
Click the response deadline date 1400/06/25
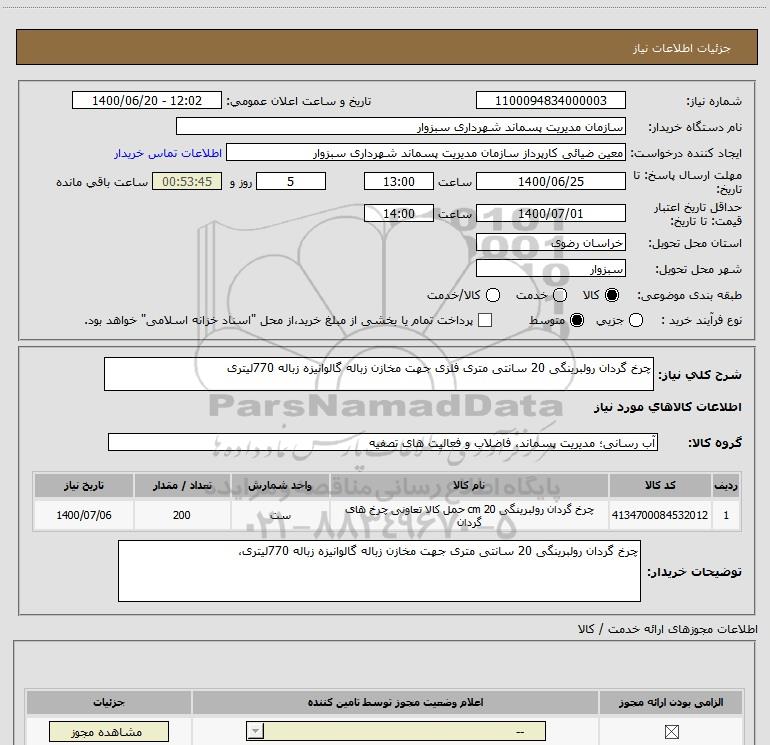tap(550, 181)
